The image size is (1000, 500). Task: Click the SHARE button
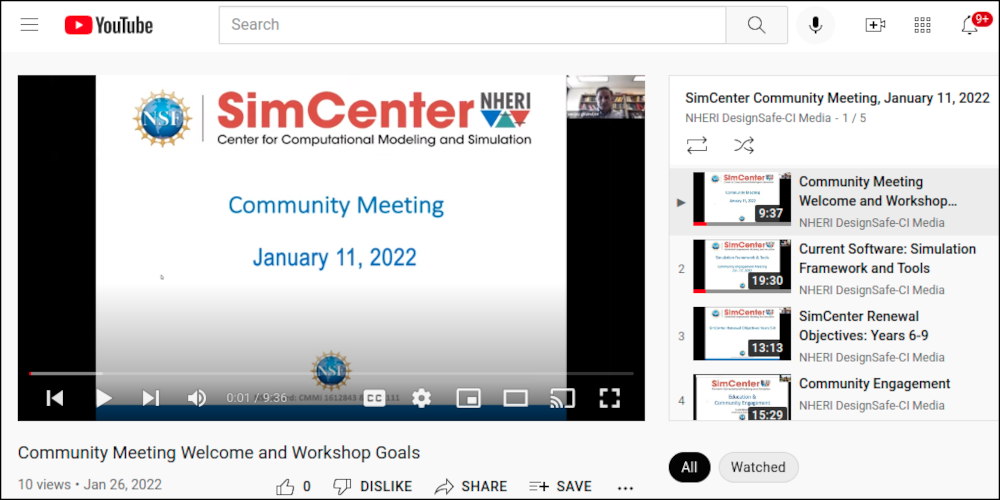pyautogui.click(x=470, y=487)
